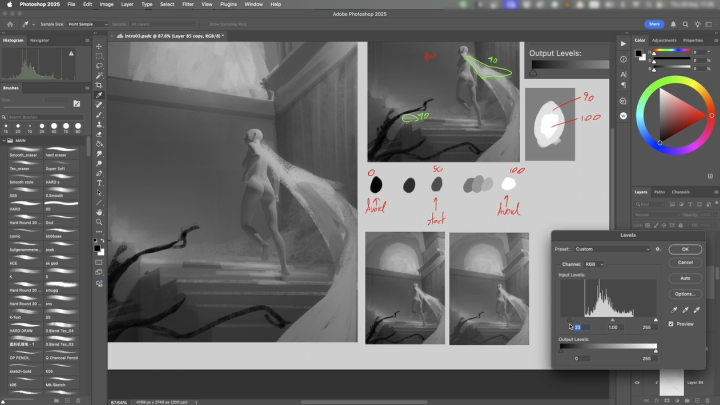Click the input levels midtone slider
This screenshot has width=720, height=405.
(x=613, y=320)
